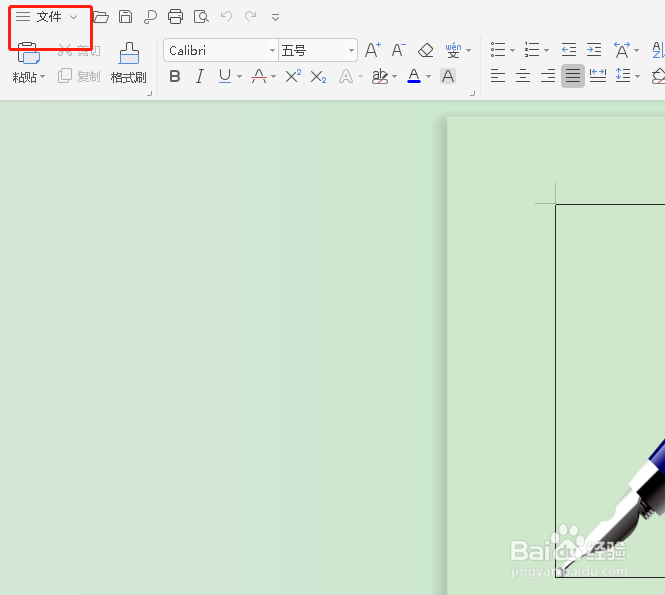Viewport: 665px width, 595px height.
Task: Click the 格式刷 format painter
Action: pyautogui.click(x=129, y=63)
